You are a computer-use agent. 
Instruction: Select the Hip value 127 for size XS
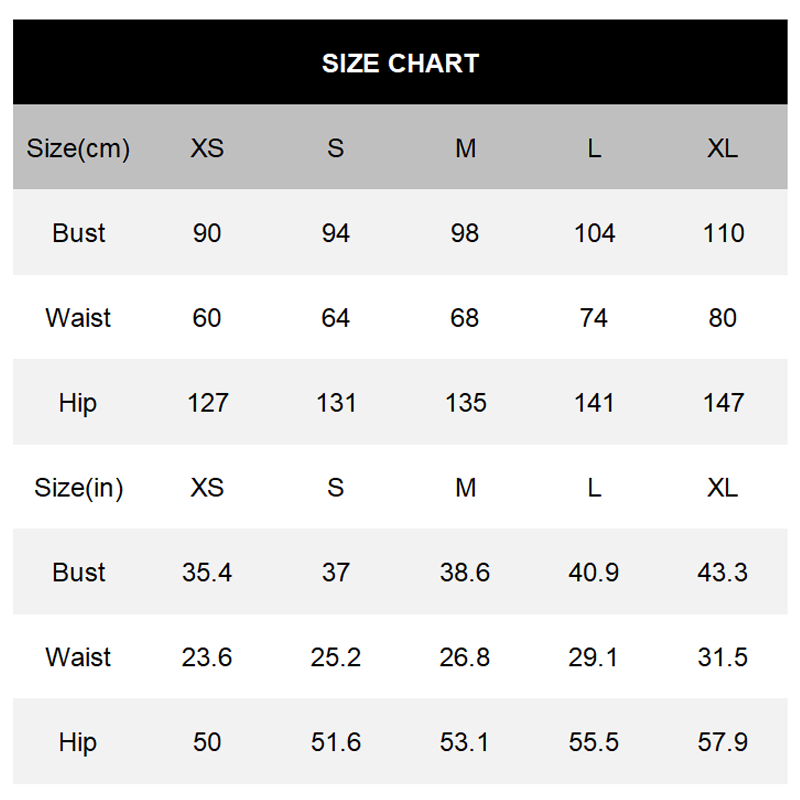pyautogui.click(x=208, y=403)
